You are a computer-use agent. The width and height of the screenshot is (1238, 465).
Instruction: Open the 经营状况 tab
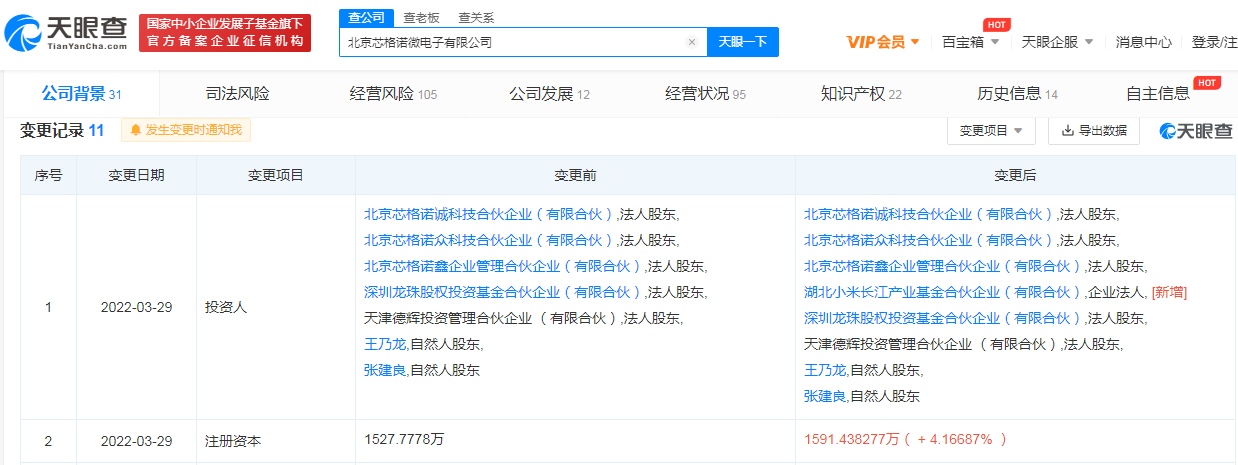[x=705, y=94]
